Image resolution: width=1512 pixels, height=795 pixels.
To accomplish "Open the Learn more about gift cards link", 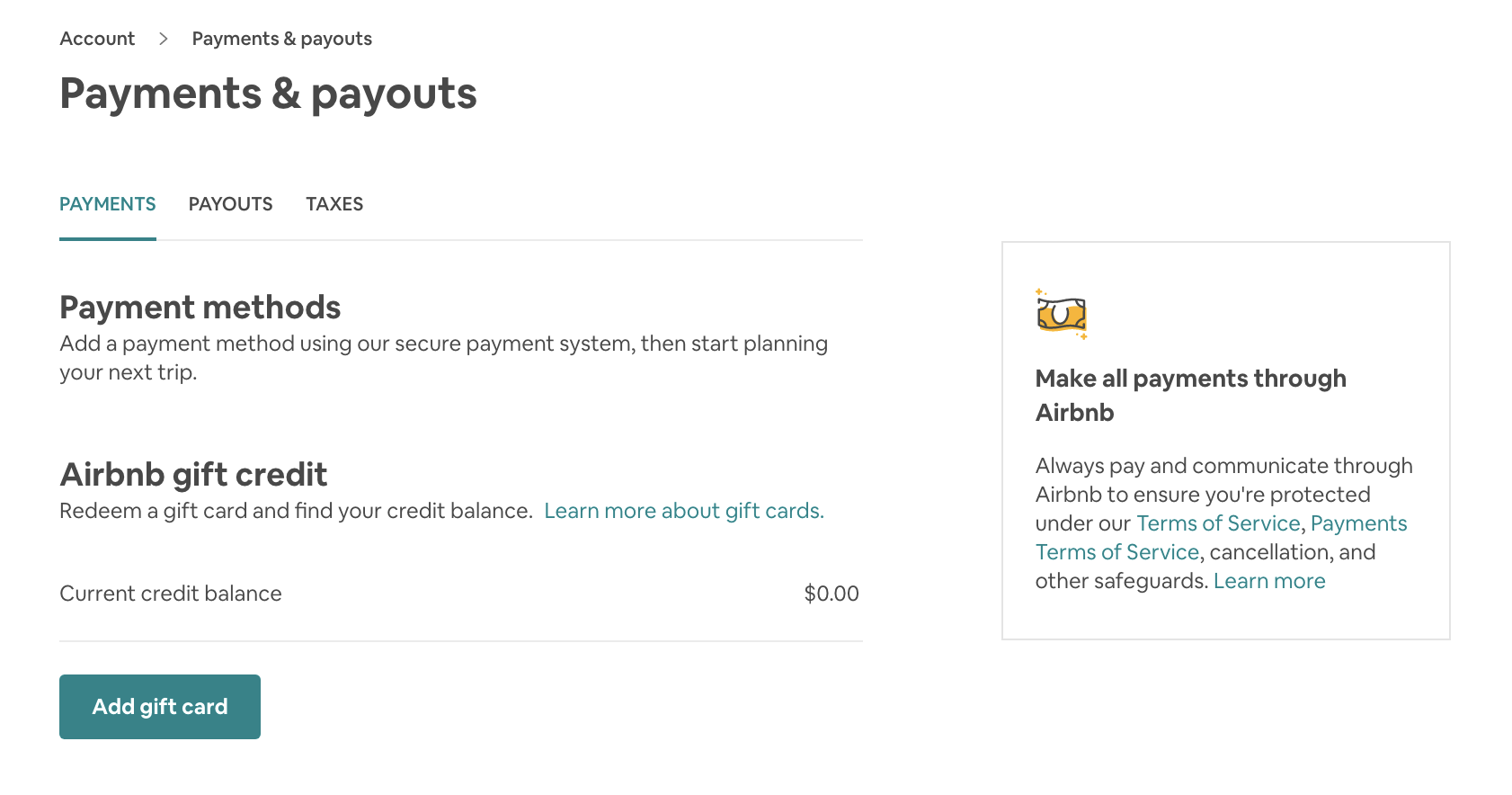I will pyautogui.click(x=683, y=511).
